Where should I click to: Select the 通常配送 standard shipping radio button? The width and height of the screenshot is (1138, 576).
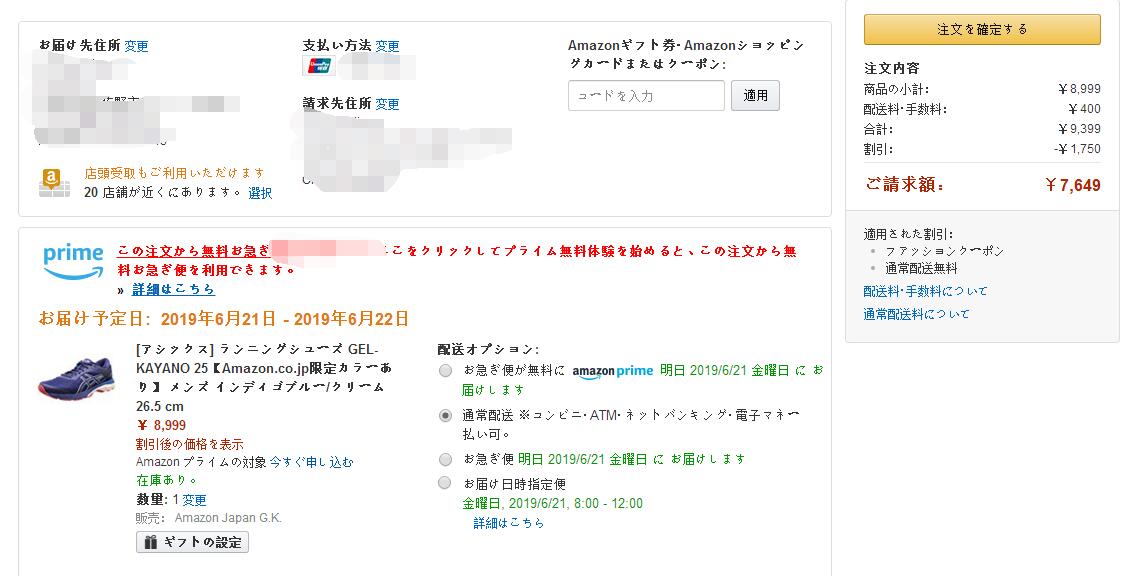[445, 416]
